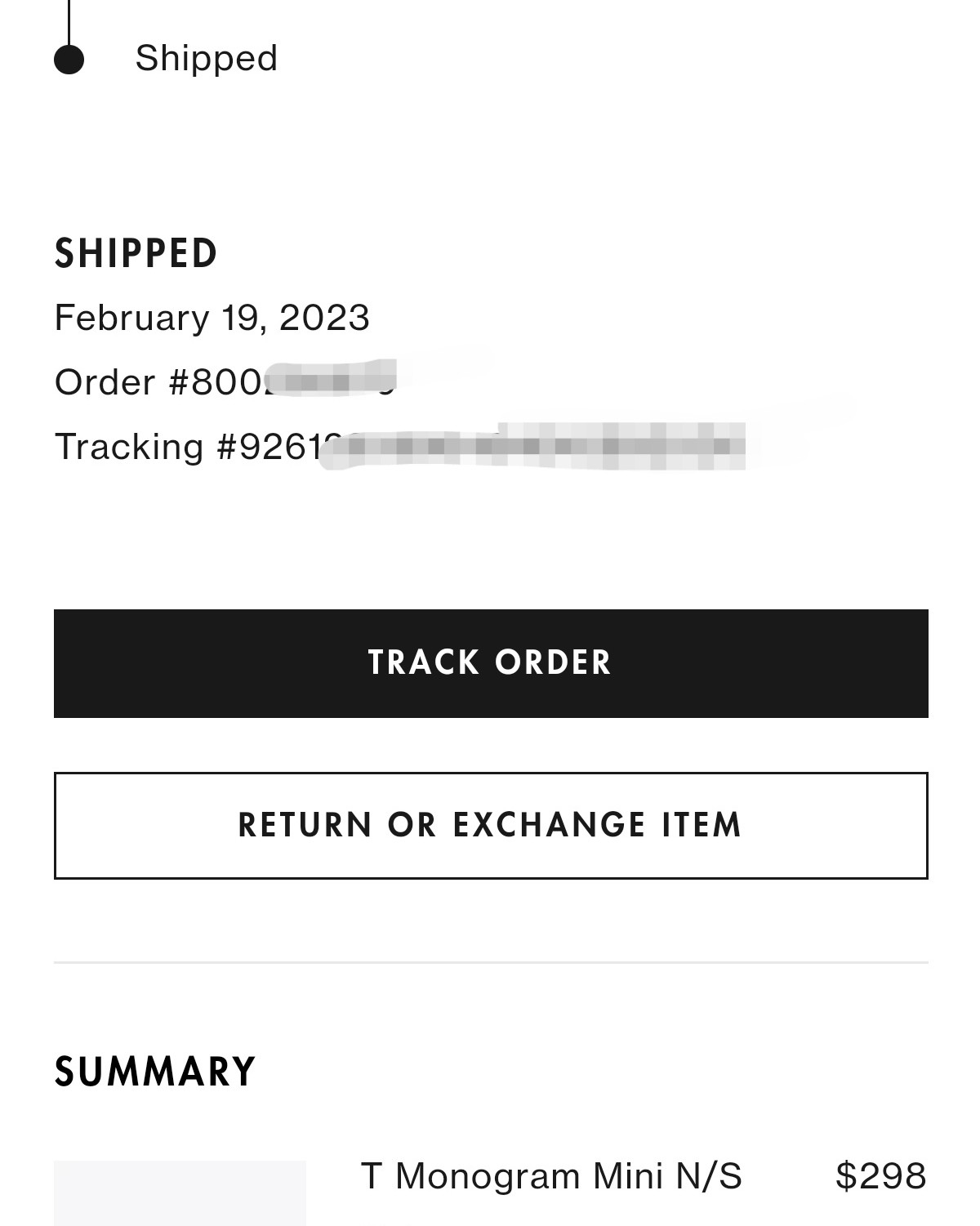Click the bold SHIPPED section heading
Viewport: 980px width, 1226px height.
tap(136, 253)
